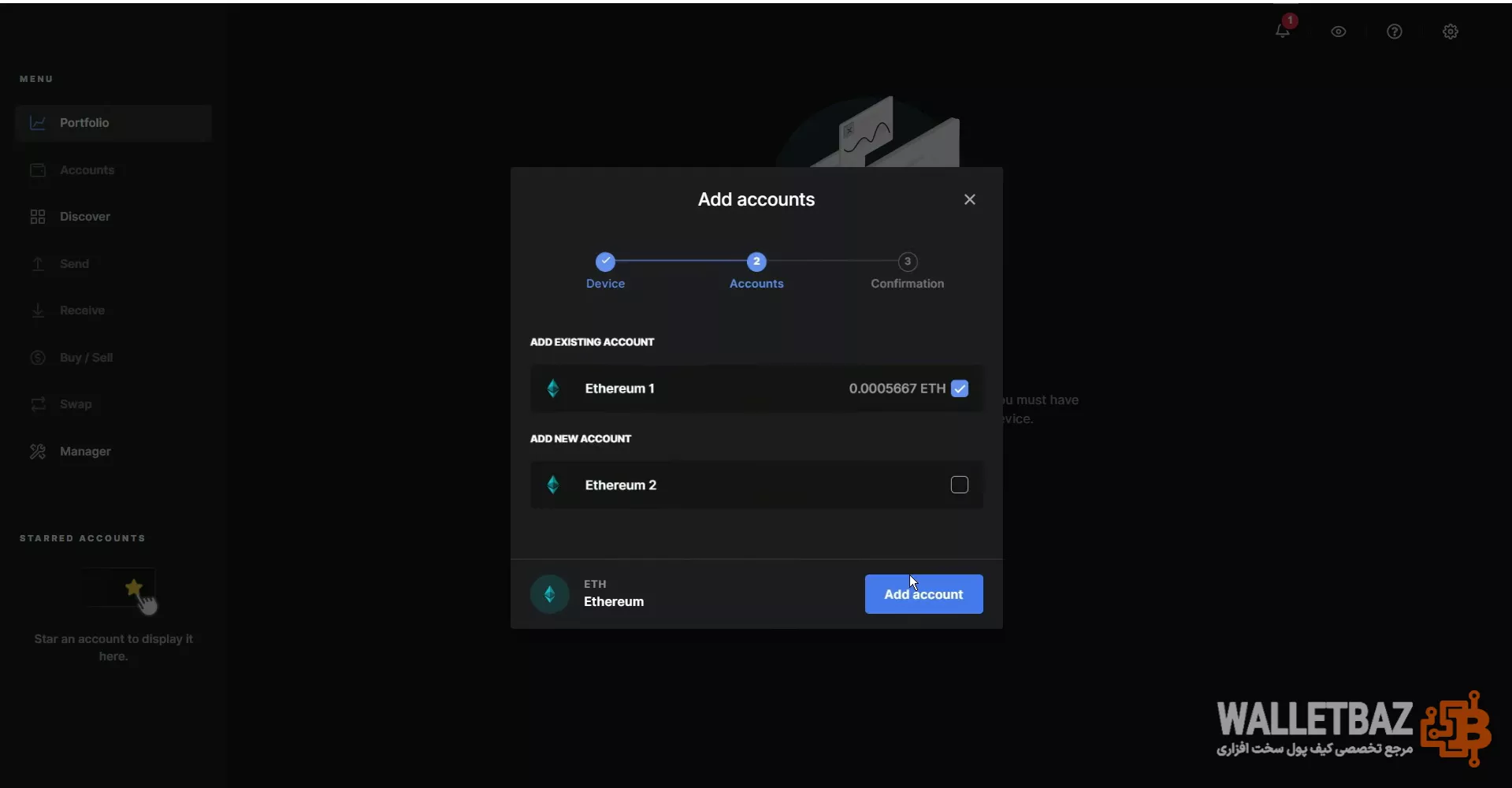Click the Ethereum 2 account name

coord(621,485)
